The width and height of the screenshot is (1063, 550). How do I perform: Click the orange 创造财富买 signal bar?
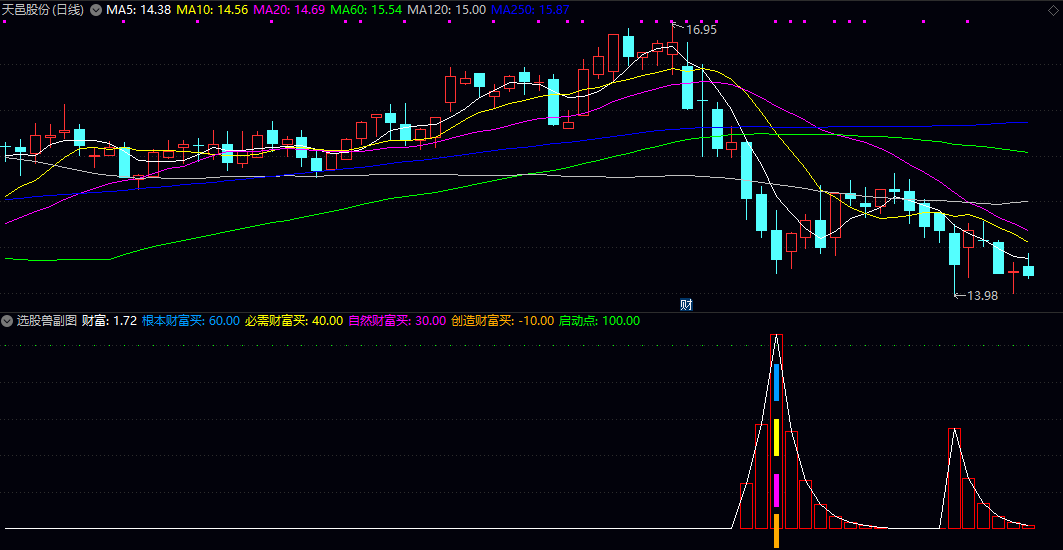(x=776, y=531)
